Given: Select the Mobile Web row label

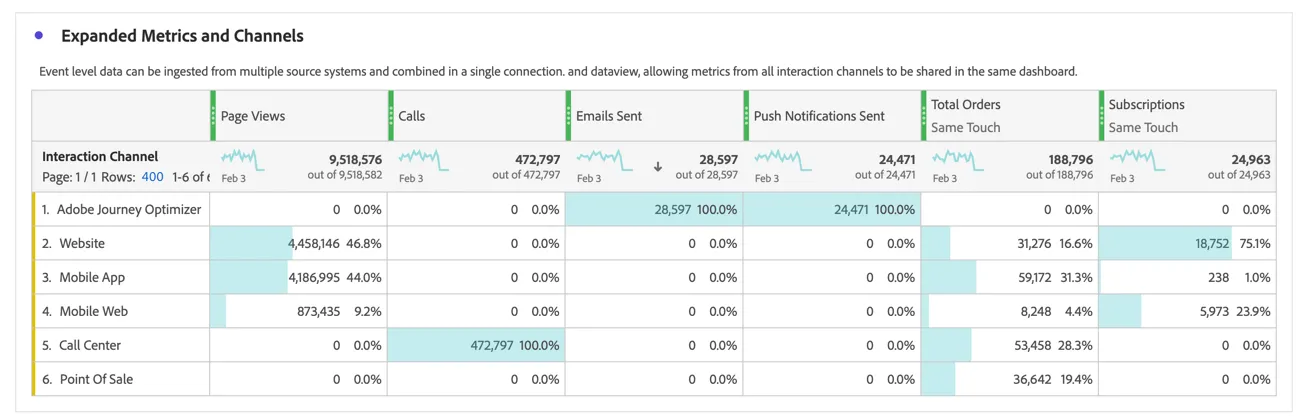Looking at the screenshot, I should click(x=93, y=311).
